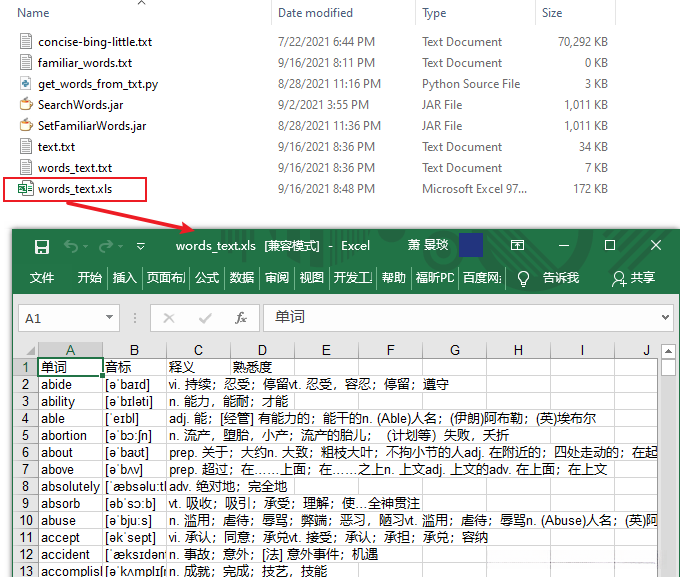Image resolution: width=680 pixels, height=577 pixels.
Task: Select column B header
Action: (x=134, y=350)
